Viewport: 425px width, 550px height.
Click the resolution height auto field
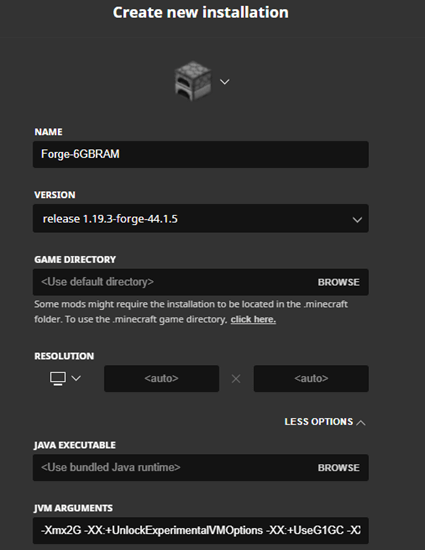tap(311, 378)
